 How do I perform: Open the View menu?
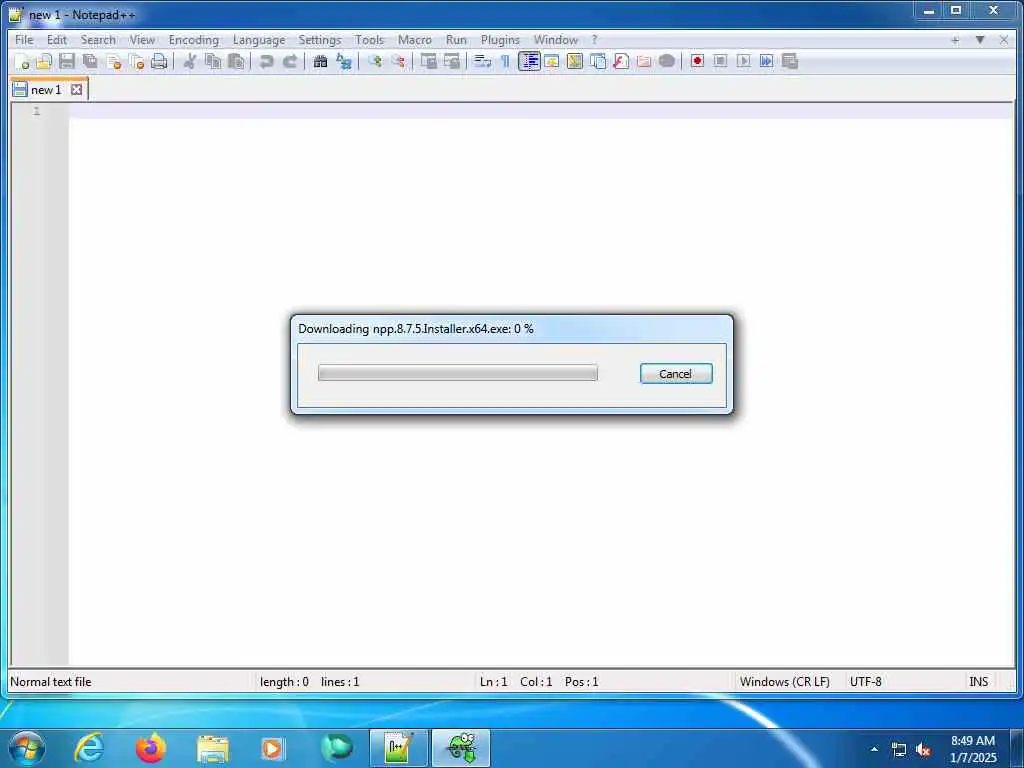pos(142,40)
